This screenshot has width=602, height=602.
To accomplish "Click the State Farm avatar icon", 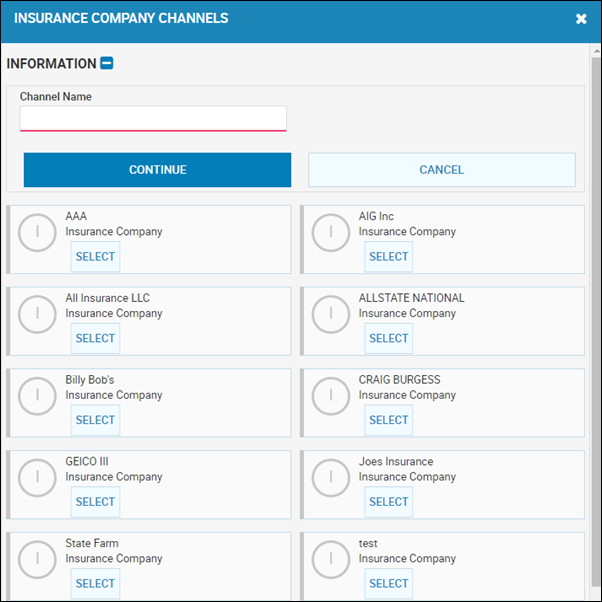I will pos(37,560).
